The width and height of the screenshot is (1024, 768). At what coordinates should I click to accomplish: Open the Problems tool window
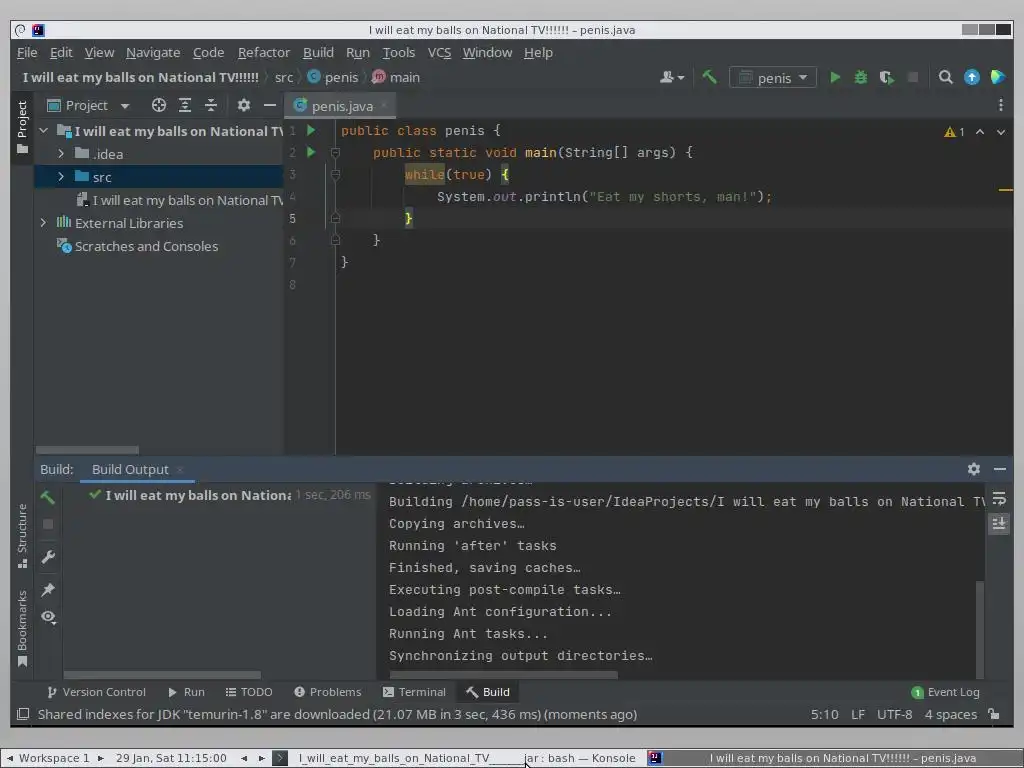point(327,692)
